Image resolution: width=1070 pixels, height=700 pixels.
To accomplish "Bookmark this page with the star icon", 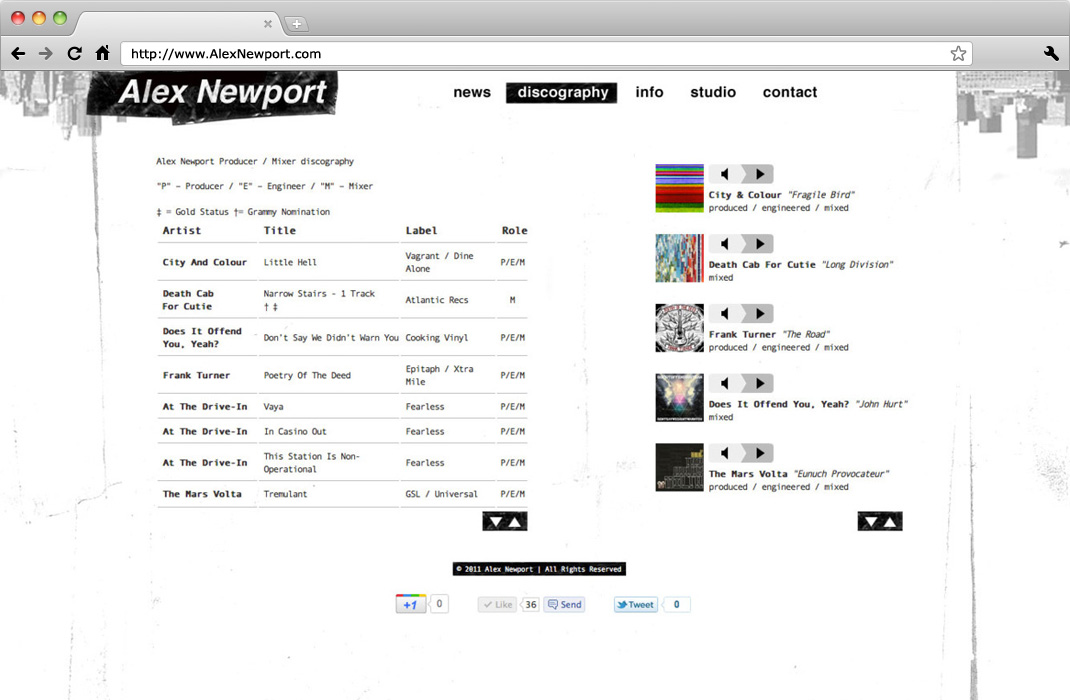I will pos(958,54).
